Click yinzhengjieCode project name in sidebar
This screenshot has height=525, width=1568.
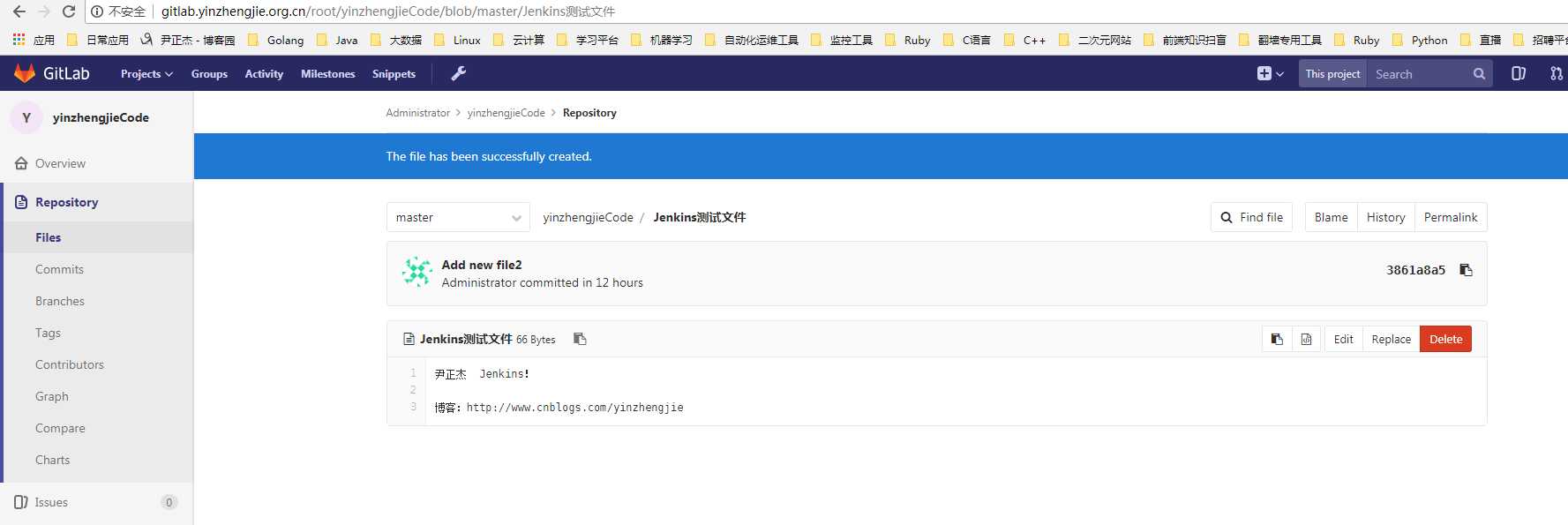click(x=101, y=117)
